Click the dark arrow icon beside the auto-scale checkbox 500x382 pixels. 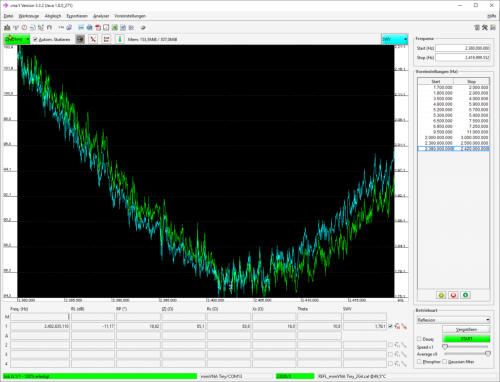coord(80,39)
